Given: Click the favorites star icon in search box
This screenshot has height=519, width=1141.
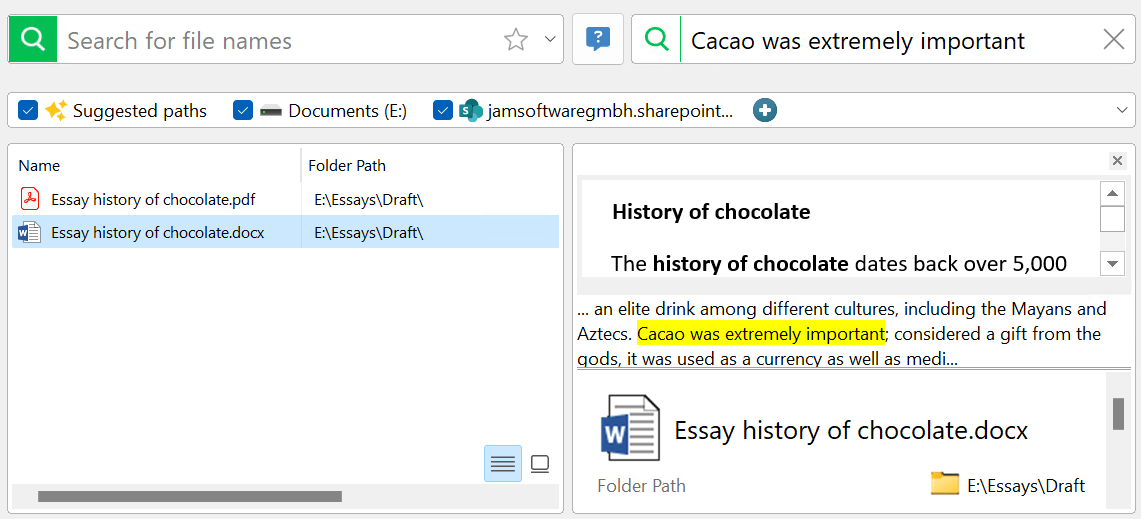Looking at the screenshot, I should point(515,40).
